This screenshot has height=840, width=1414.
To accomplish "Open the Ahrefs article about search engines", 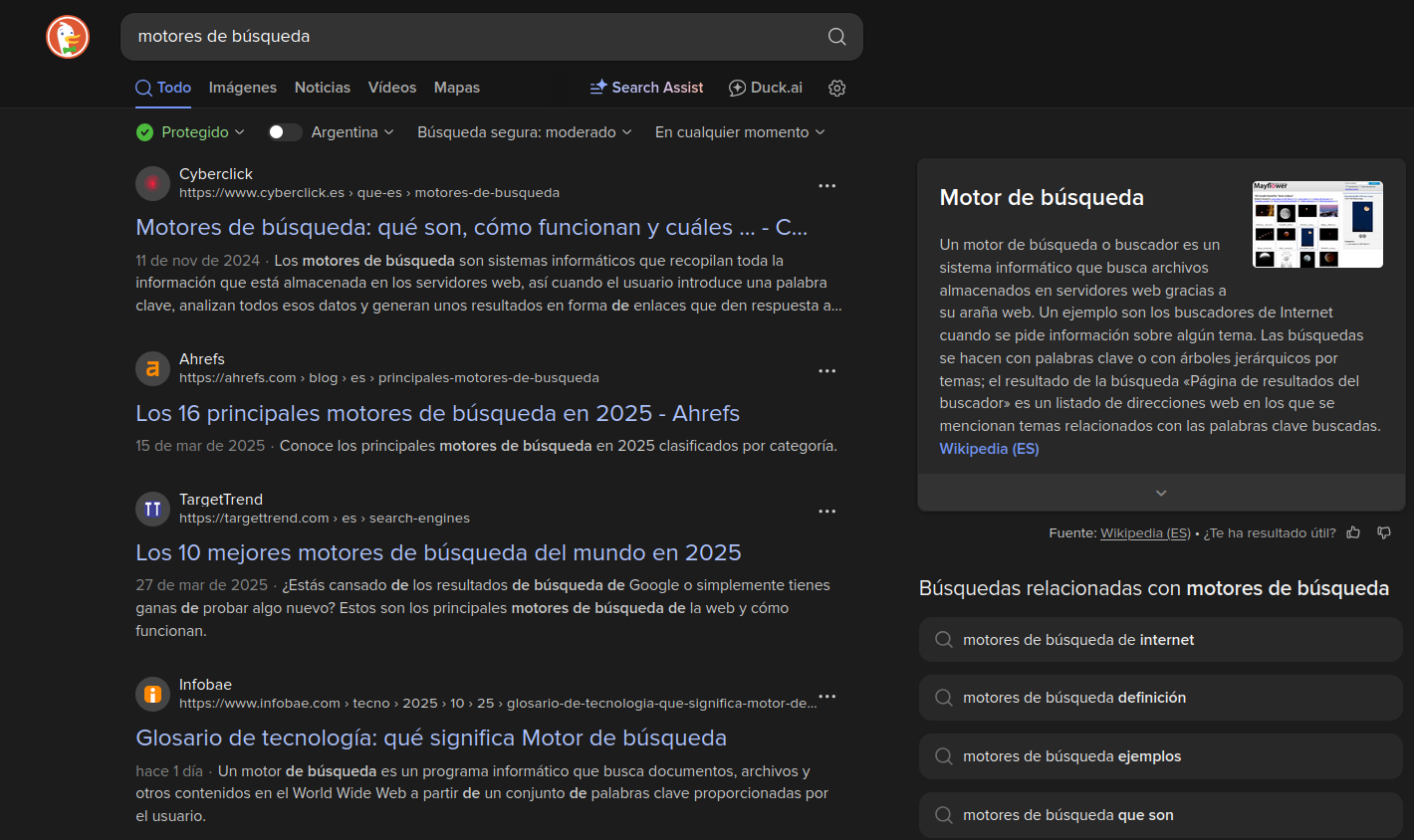I will pyautogui.click(x=438, y=413).
